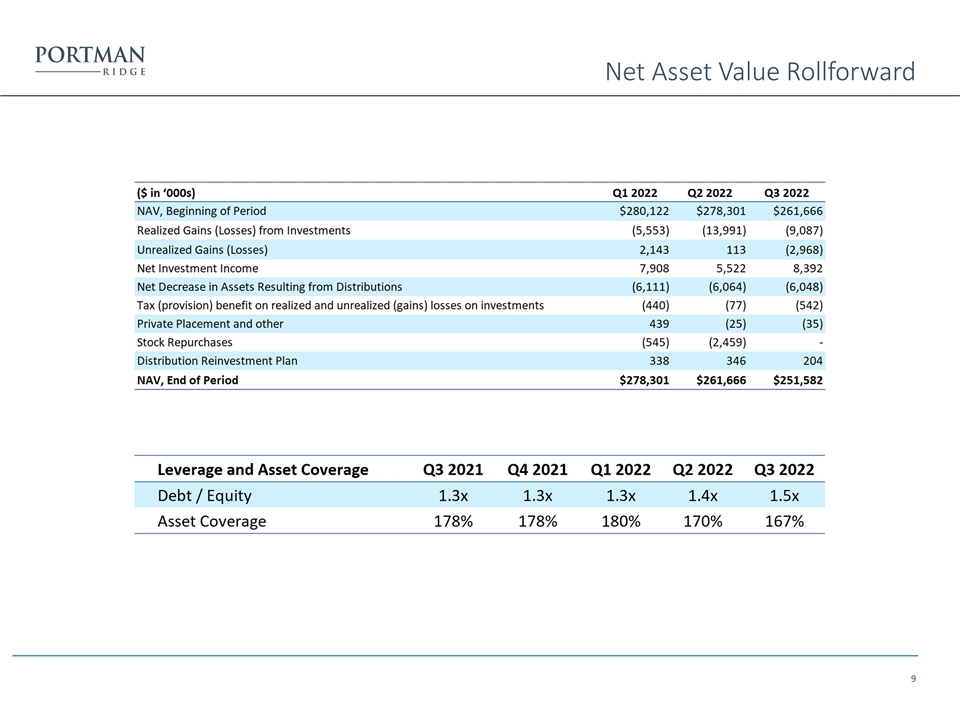This screenshot has width=960, height=720.
Task: Select the Stock Repurchases row label
Action: tap(184, 342)
